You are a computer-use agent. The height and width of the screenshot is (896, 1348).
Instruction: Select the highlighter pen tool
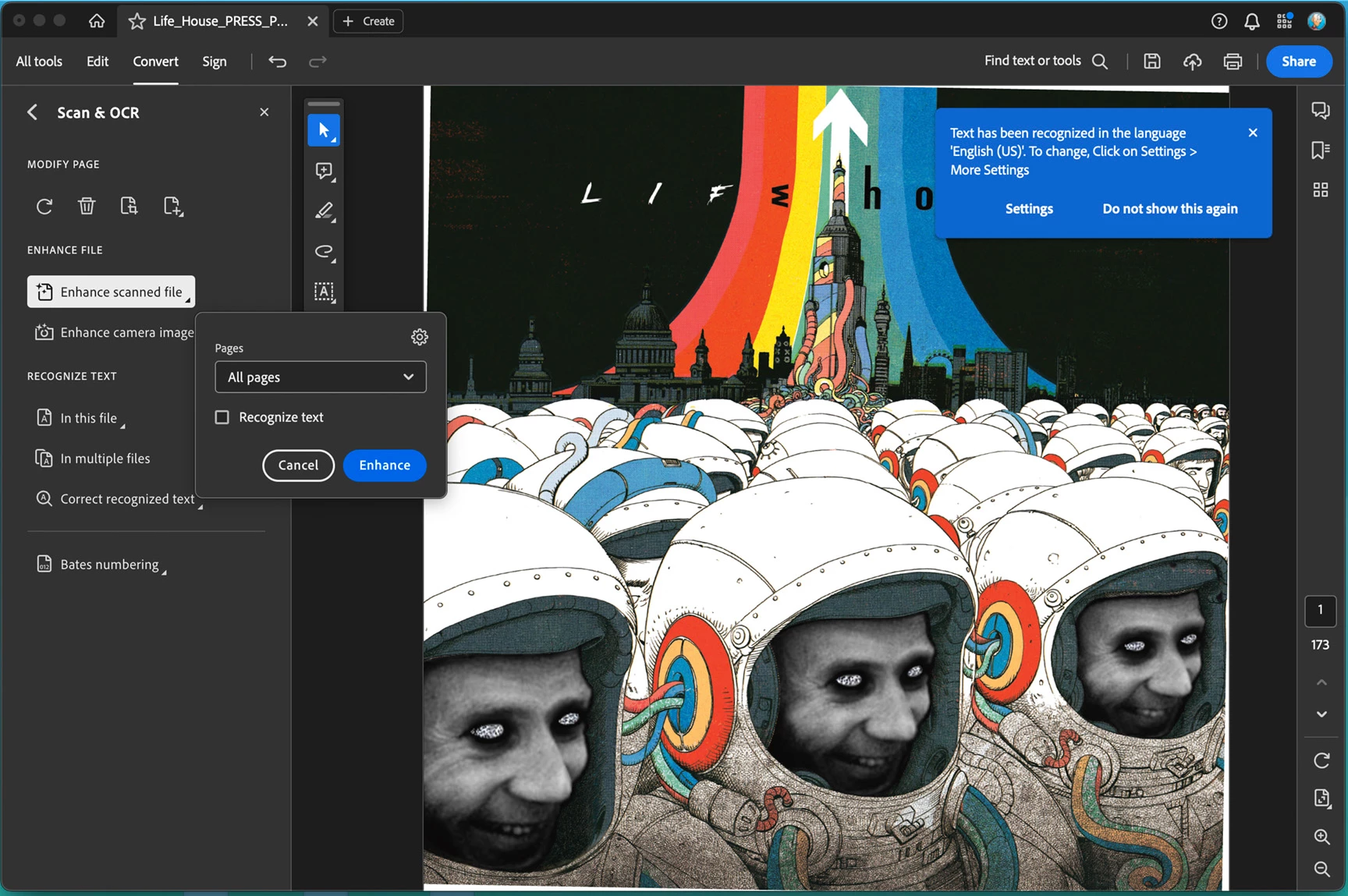tap(324, 211)
